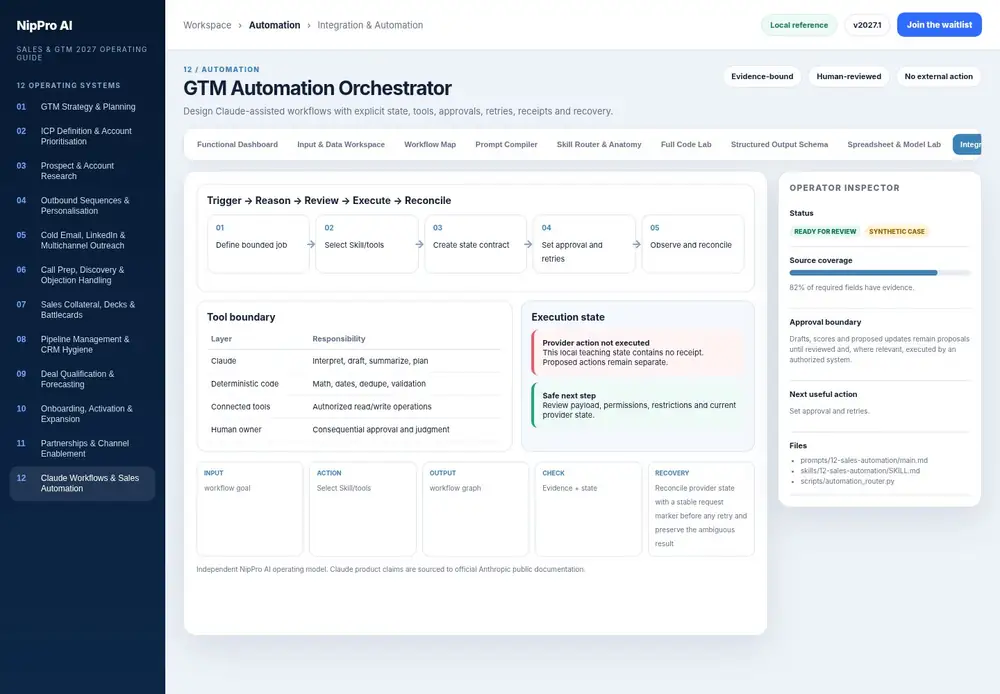
Task: Click the Human-reviewed chip
Action: [849, 77]
